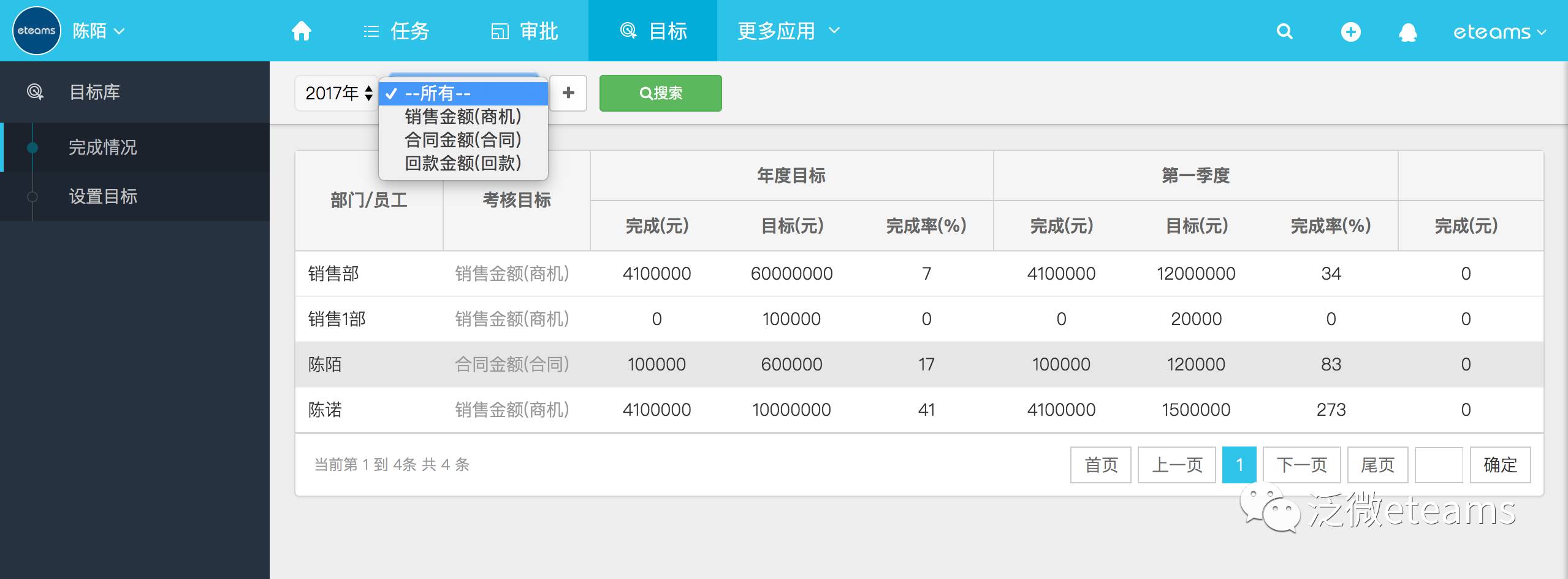1568x579 pixels.
Task: Open user menu 陈陌 dropdown
Action: click(x=99, y=31)
